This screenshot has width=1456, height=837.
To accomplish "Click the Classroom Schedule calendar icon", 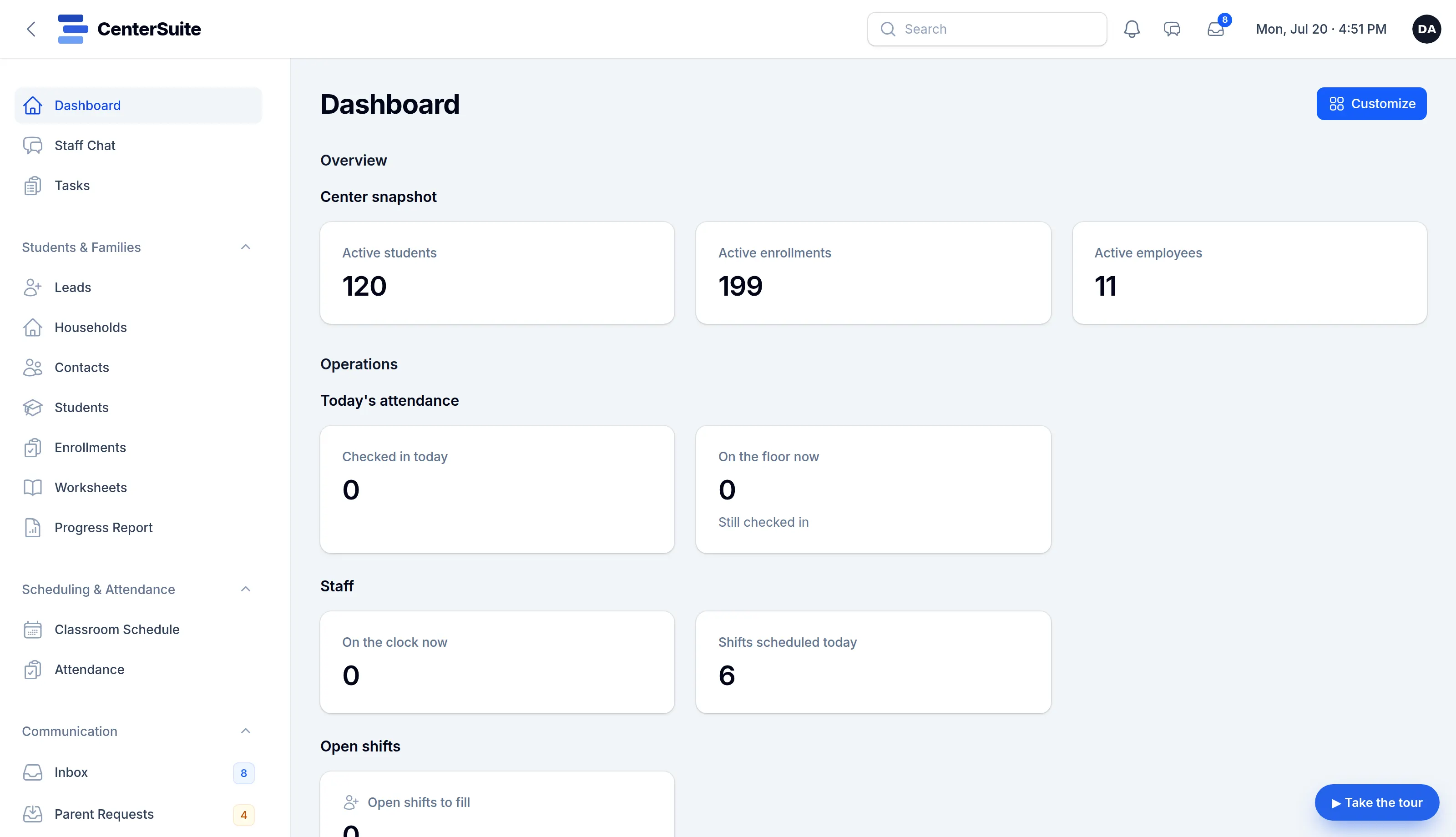I will coord(33,630).
